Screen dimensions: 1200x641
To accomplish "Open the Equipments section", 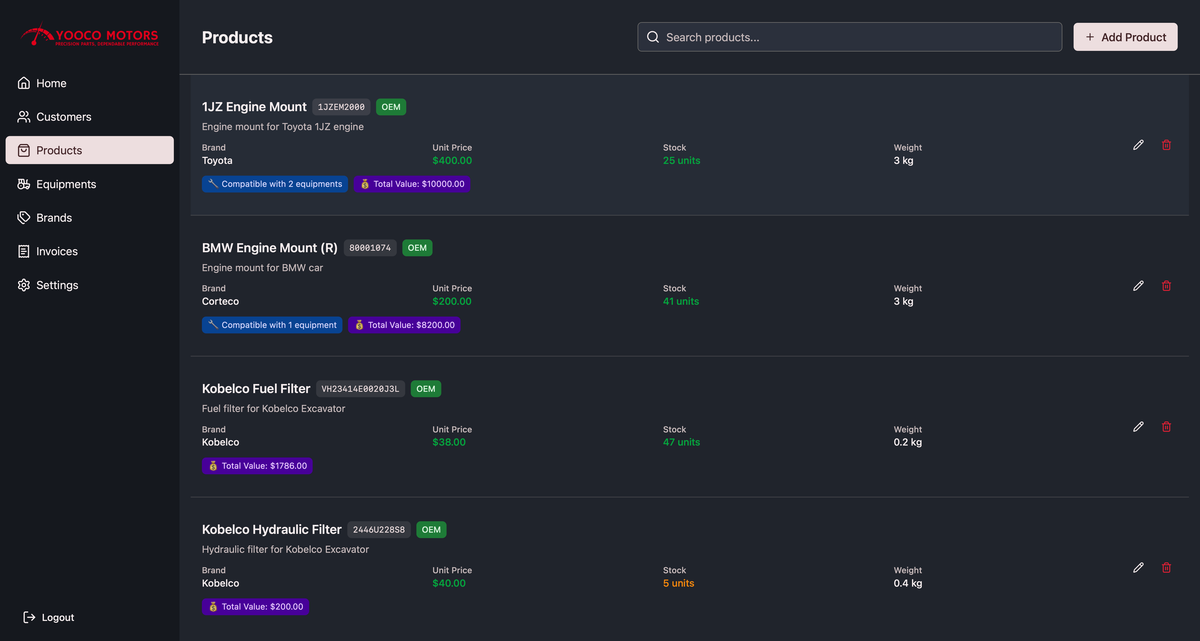I will tap(66, 184).
